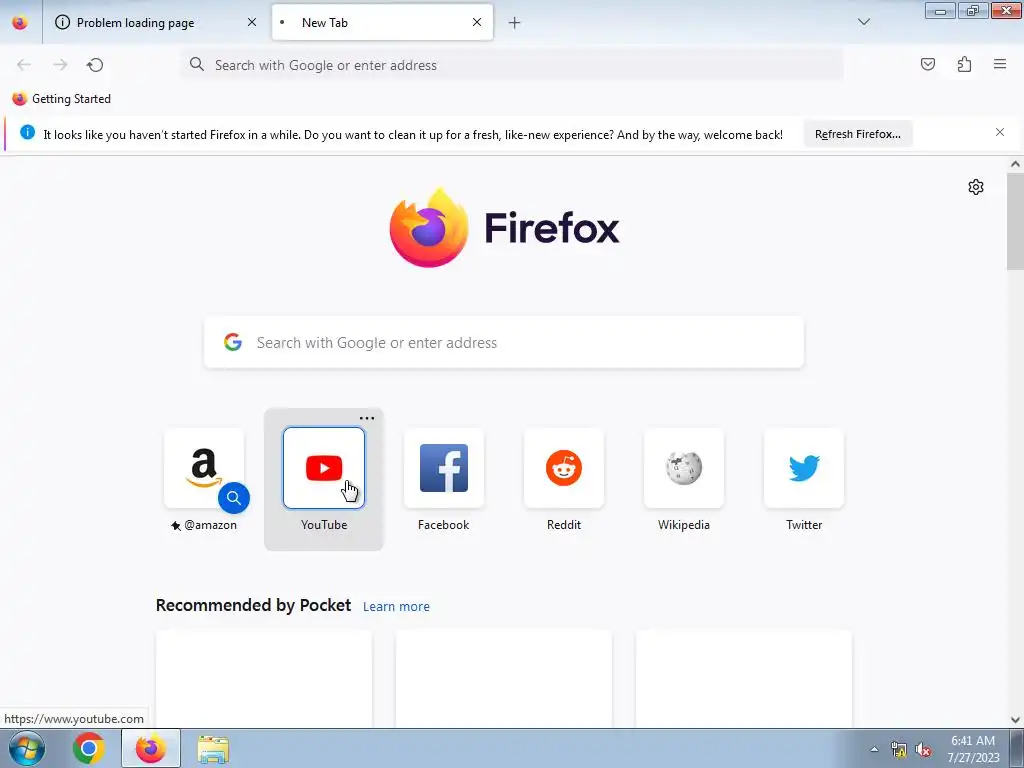The height and width of the screenshot is (768, 1024).
Task: Dismiss the welcome back notification bar
Action: pyautogui.click(x=1000, y=133)
